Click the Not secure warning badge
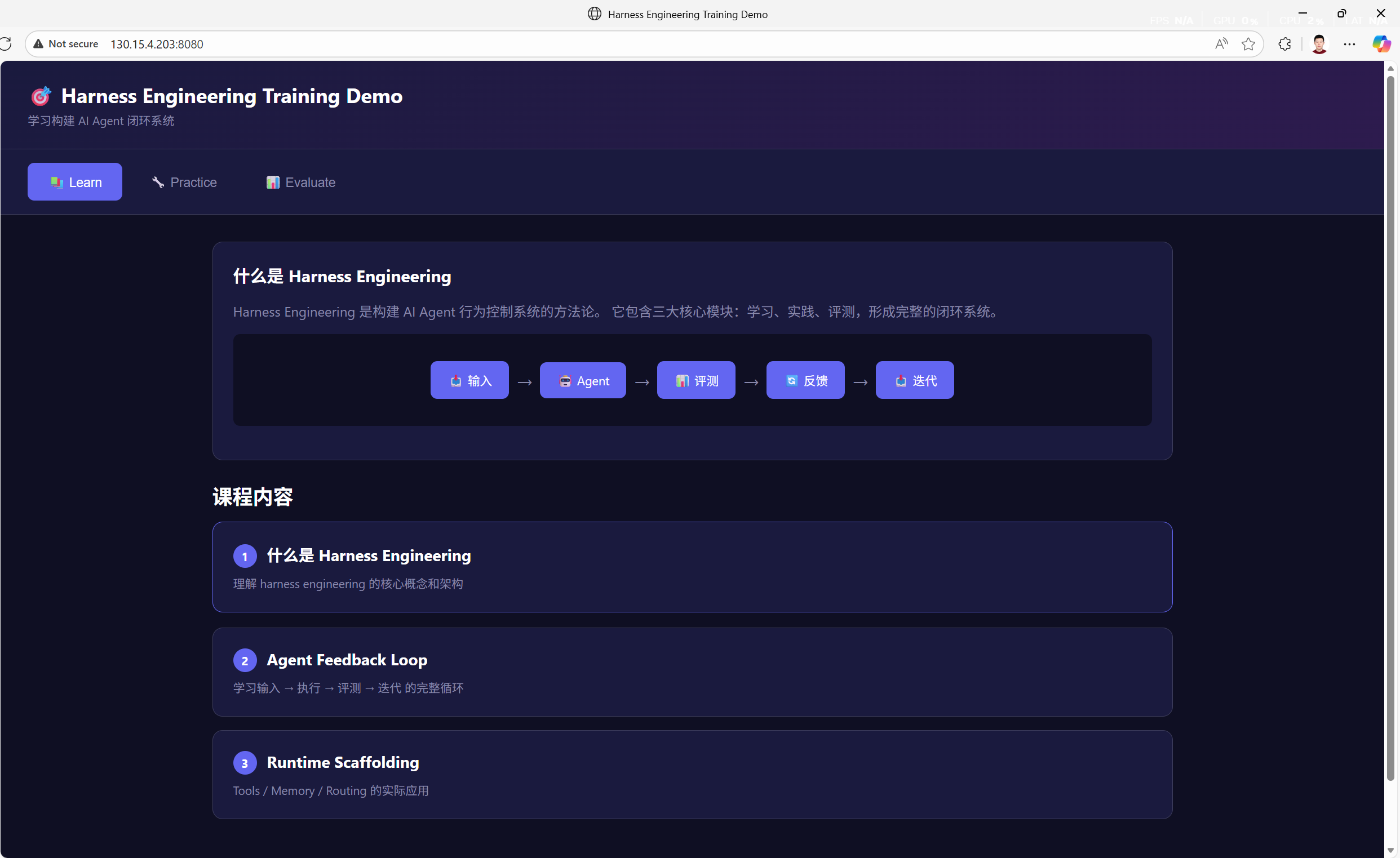1400x858 pixels. 65,43
